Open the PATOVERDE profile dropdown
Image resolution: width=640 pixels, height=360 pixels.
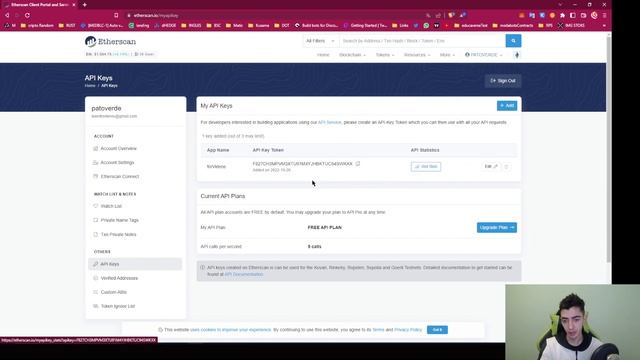click(x=484, y=55)
